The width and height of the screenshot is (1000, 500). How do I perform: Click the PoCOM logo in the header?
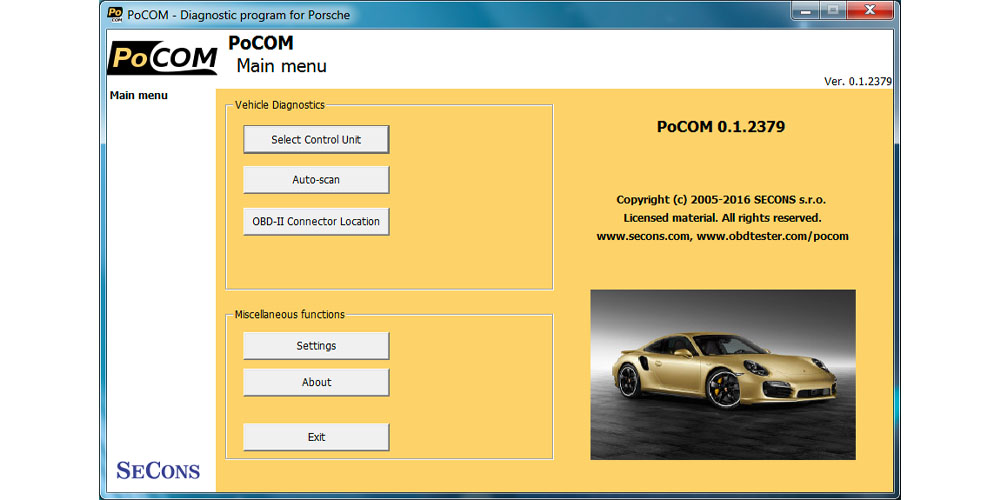(162, 58)
